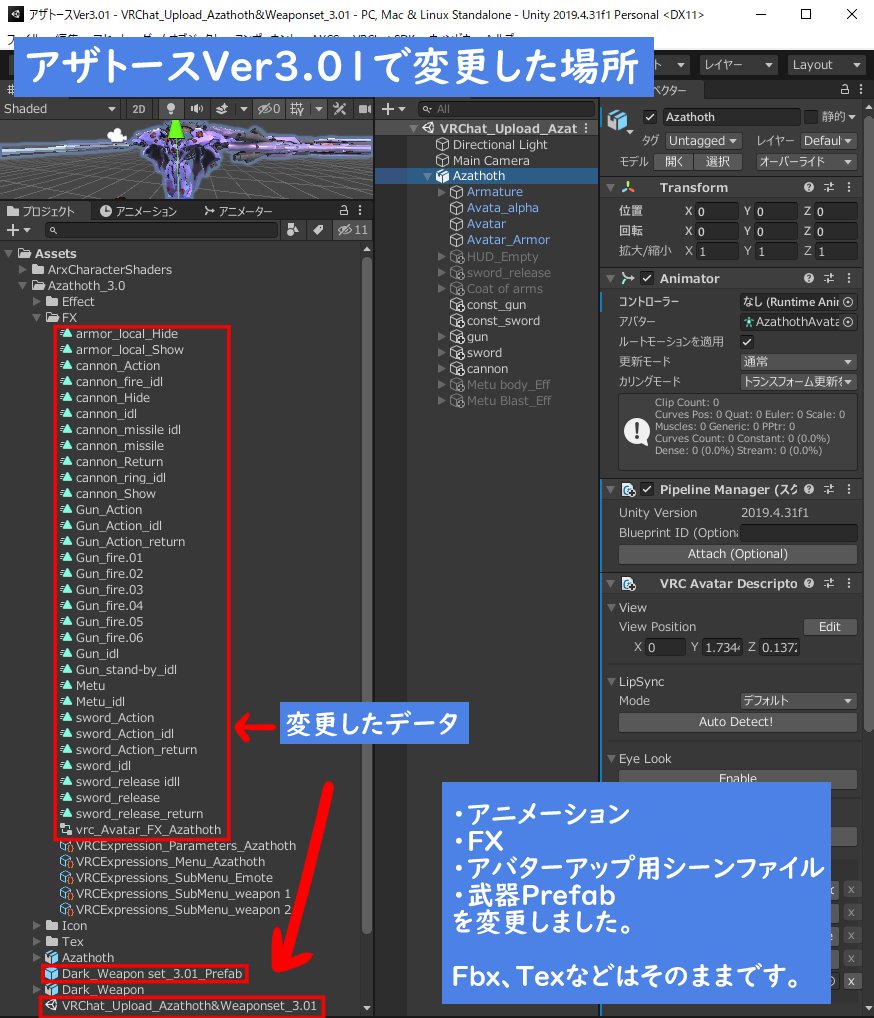This screenshot has height=1018, width=874.
Task: Open Shaded draw mode dropdown
Action: click(x=60, y=109)
